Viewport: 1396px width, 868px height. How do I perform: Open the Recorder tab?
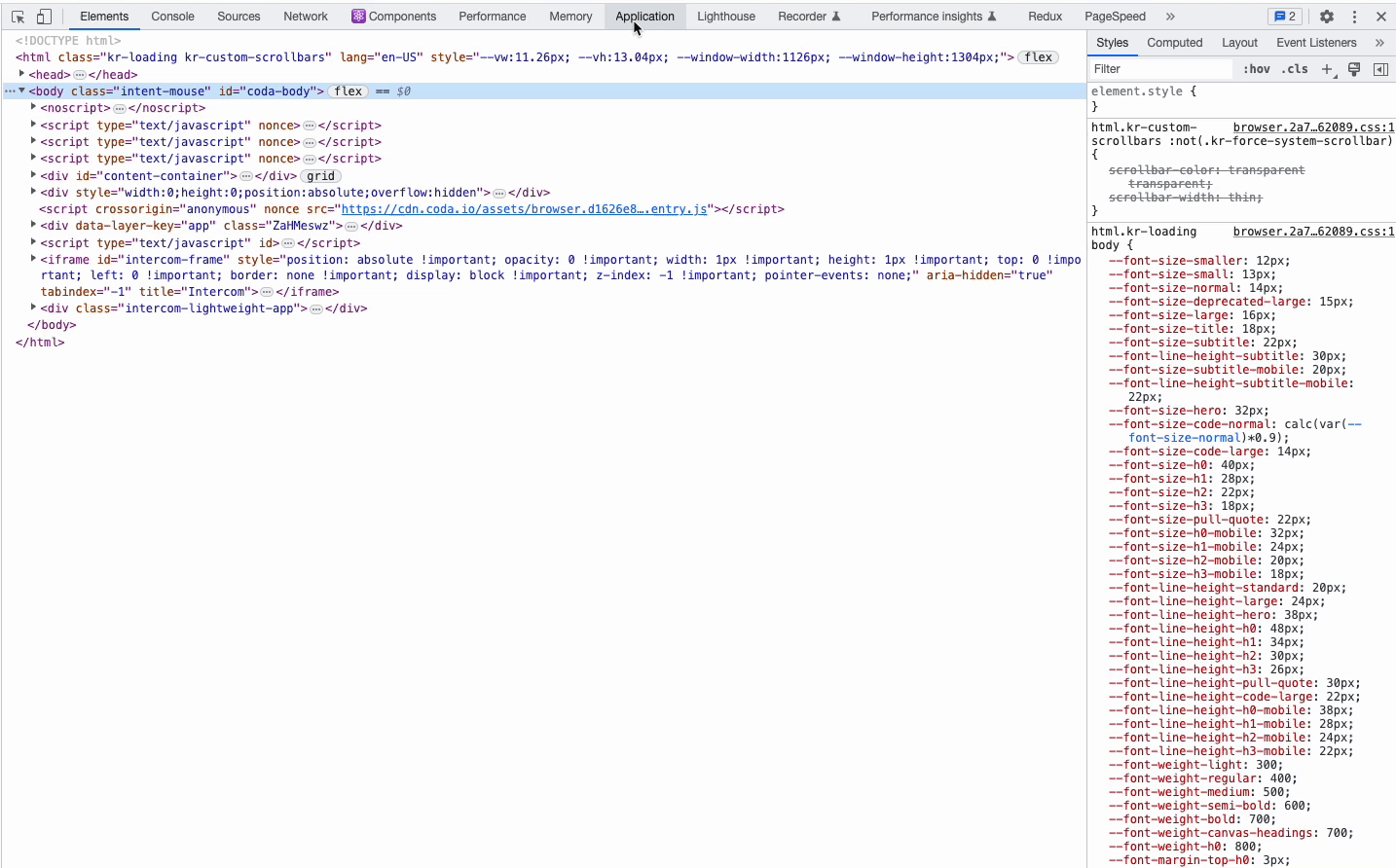click(809, 17)
